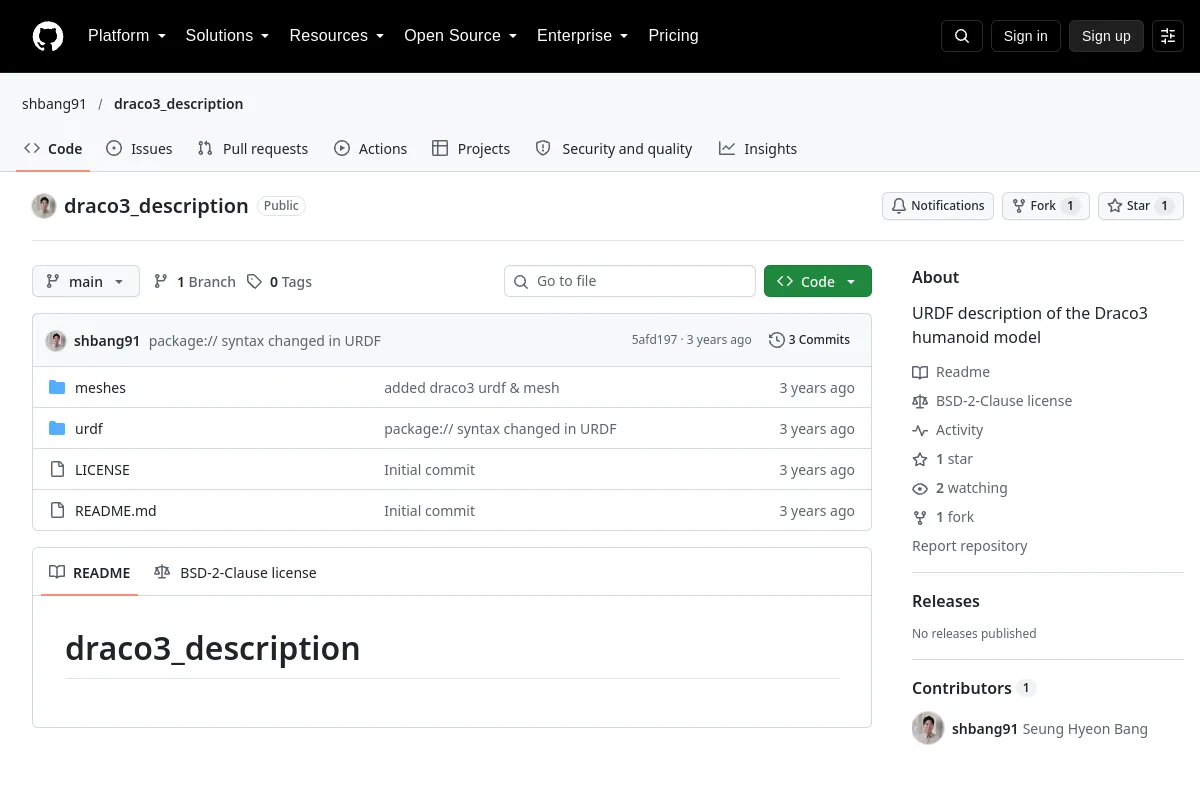Open the green Code dropdown button
The width and height of the screenshot is (1200, 800).
818,282
